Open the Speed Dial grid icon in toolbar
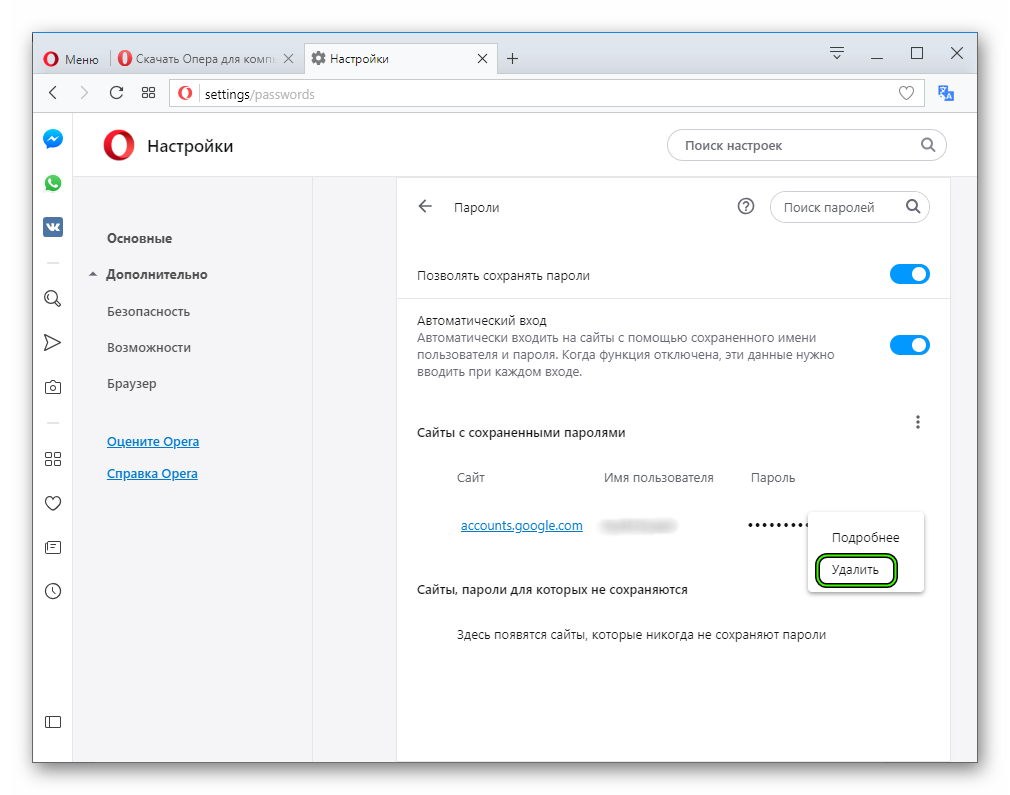Image resolution: width=1010 pixels, height=795 pixels. coord(148,93)
